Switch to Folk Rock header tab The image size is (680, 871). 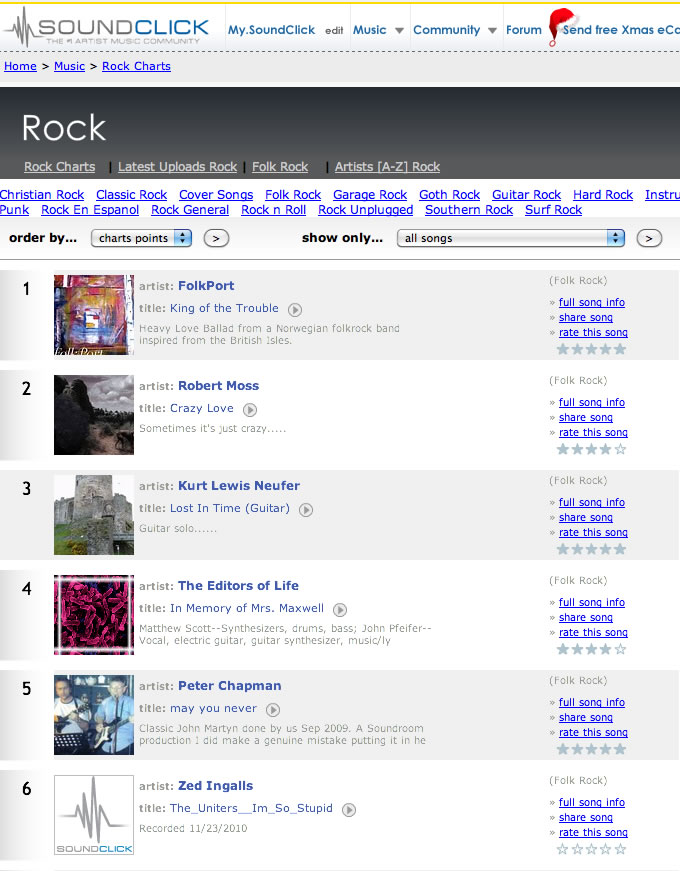tap(280, 167)
